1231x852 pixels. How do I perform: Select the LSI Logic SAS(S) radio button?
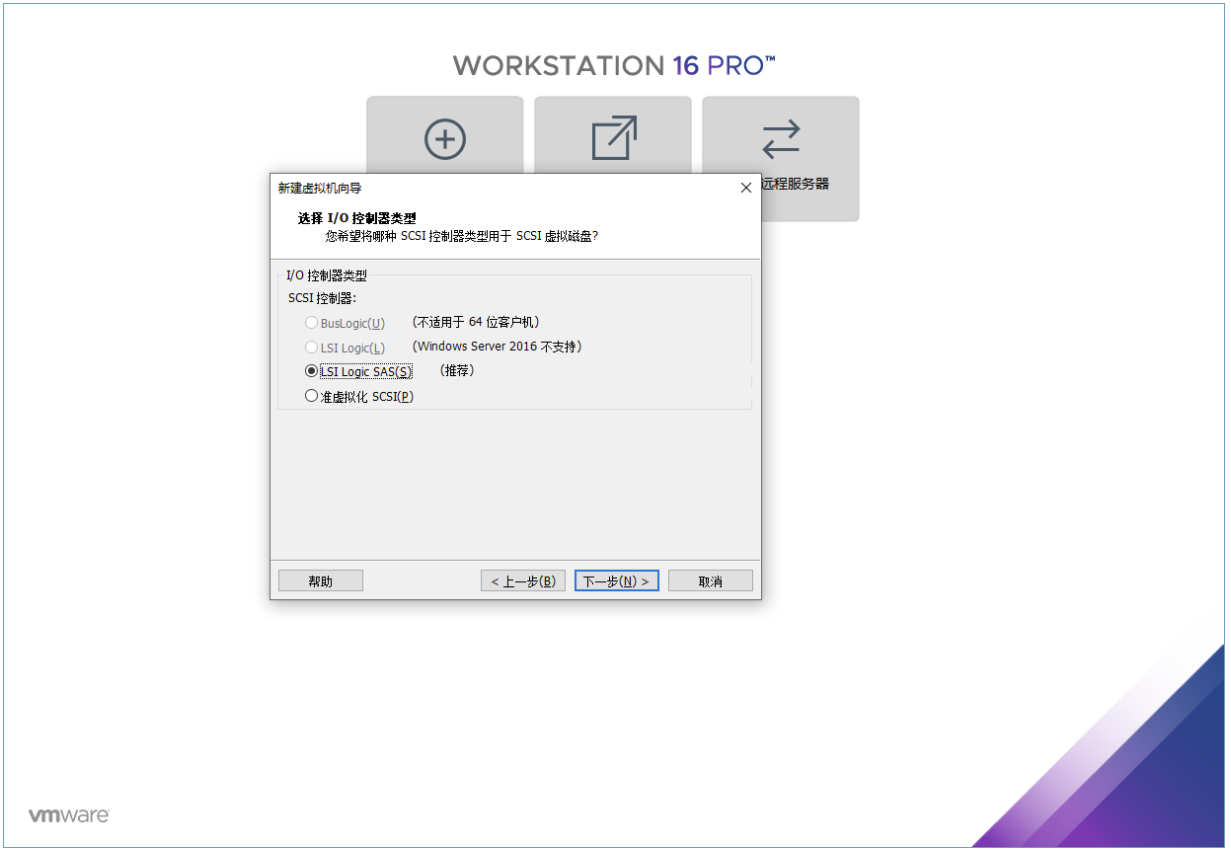pos(312,371)
